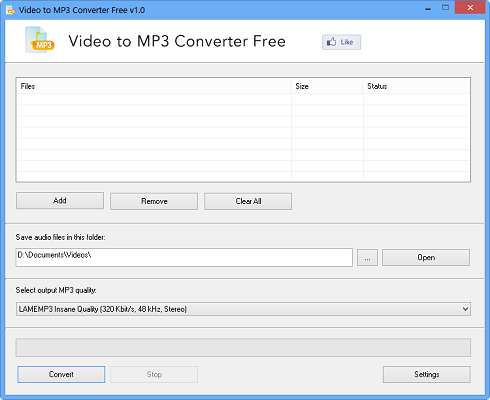Start conversion with the Convert button
Screen dimensions: 490x400
click(61, 374)
